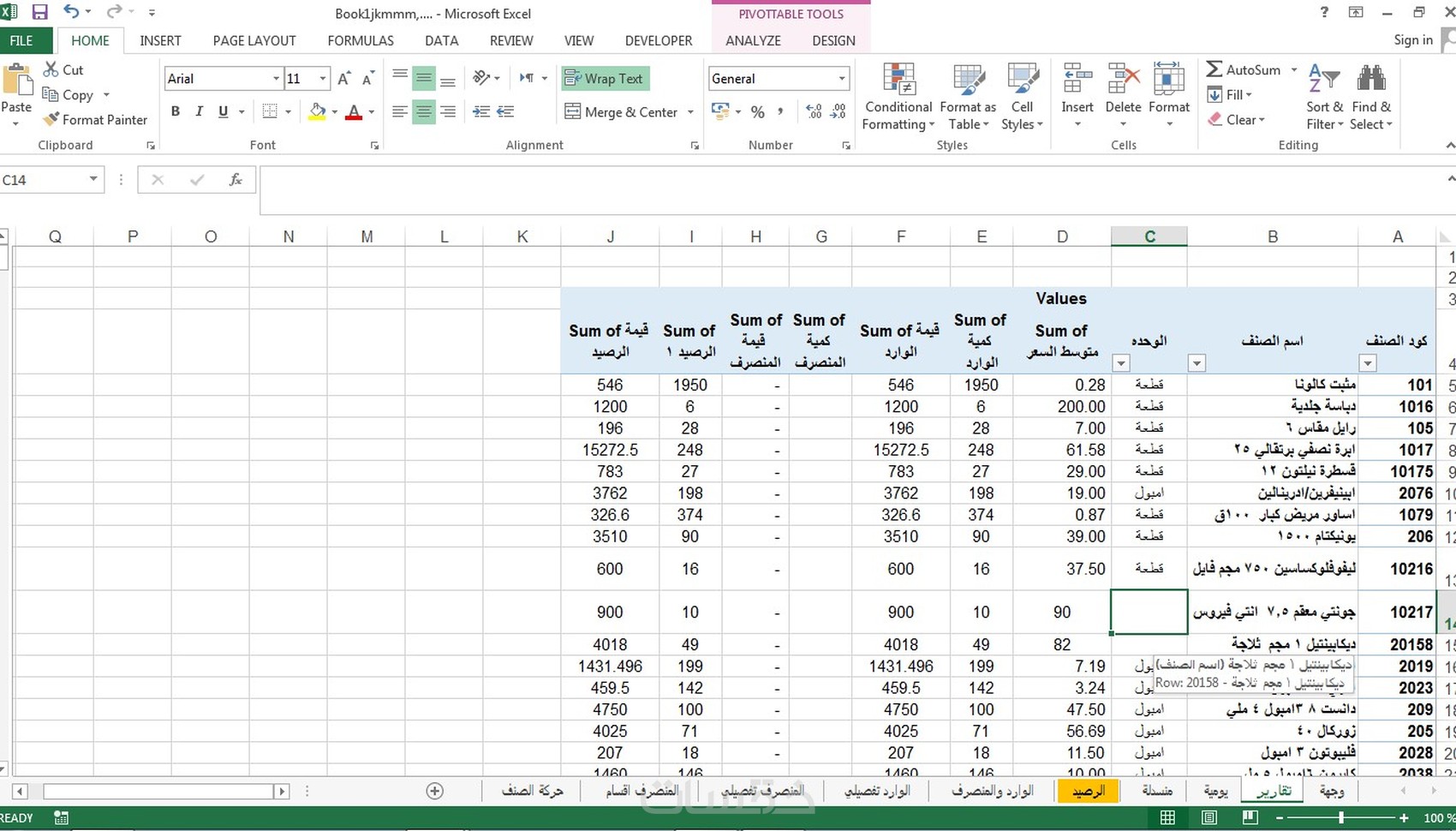Switch to the PAGE LAYOUT tab
Image resolution: width=1456 pixels, height=831 pixels.
click(254, 40)
